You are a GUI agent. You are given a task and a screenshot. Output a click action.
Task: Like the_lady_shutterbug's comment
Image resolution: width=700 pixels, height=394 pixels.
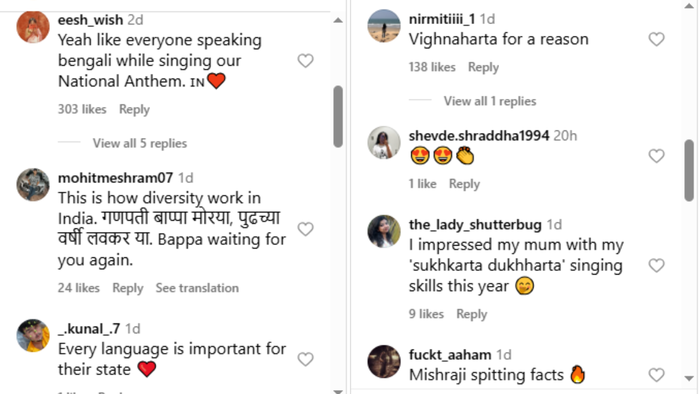tap(656, 265)
